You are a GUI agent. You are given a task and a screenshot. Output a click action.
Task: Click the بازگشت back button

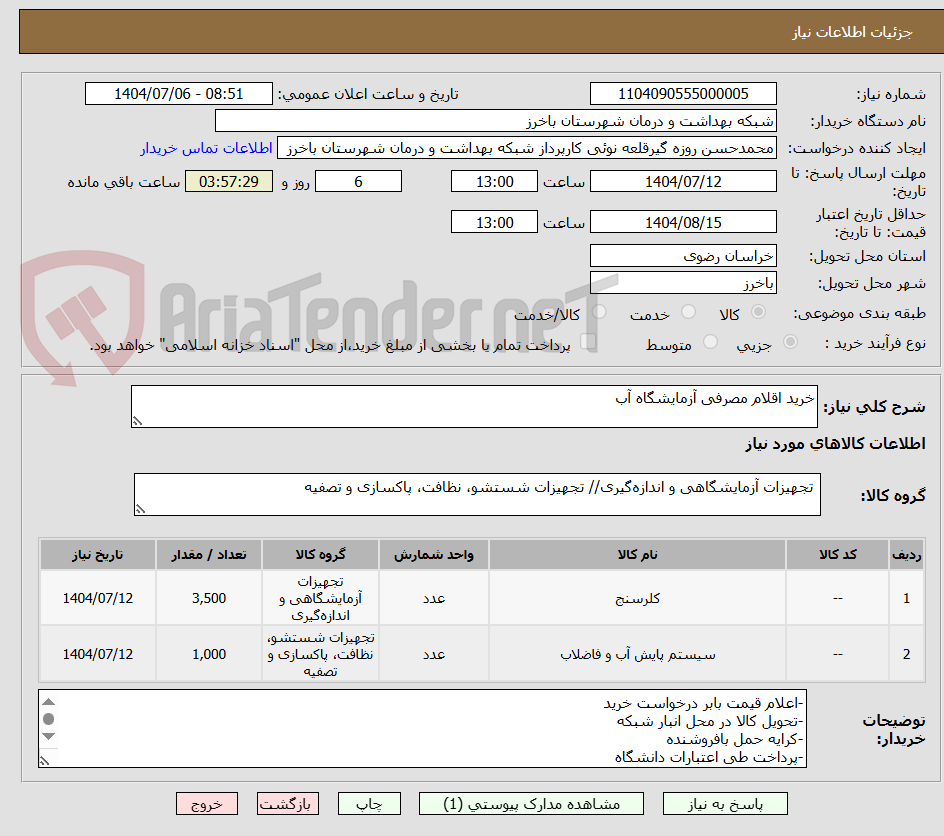(288, 803)
